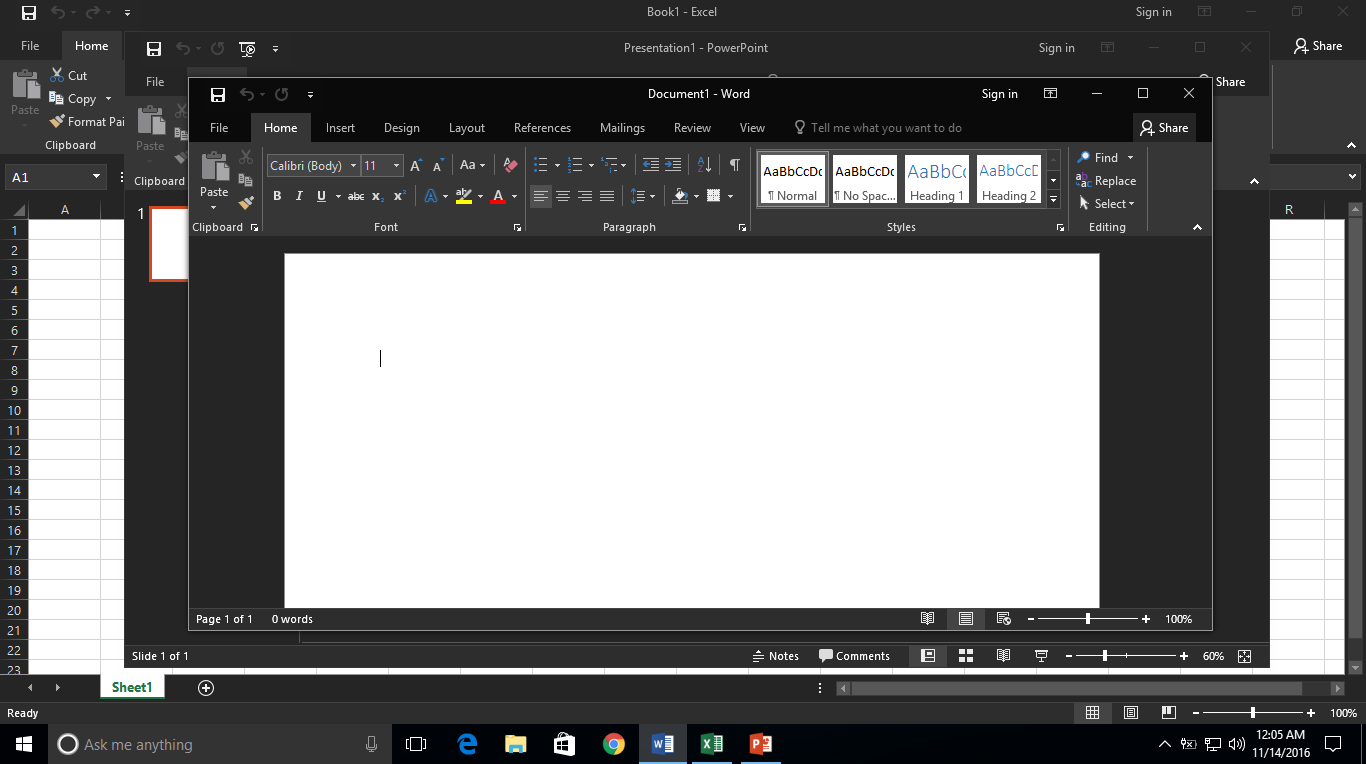Start PowerPoint Slide Show from status bar
The width and height of the screenshot is (1366, 764).
click(x=1041, y=656)
